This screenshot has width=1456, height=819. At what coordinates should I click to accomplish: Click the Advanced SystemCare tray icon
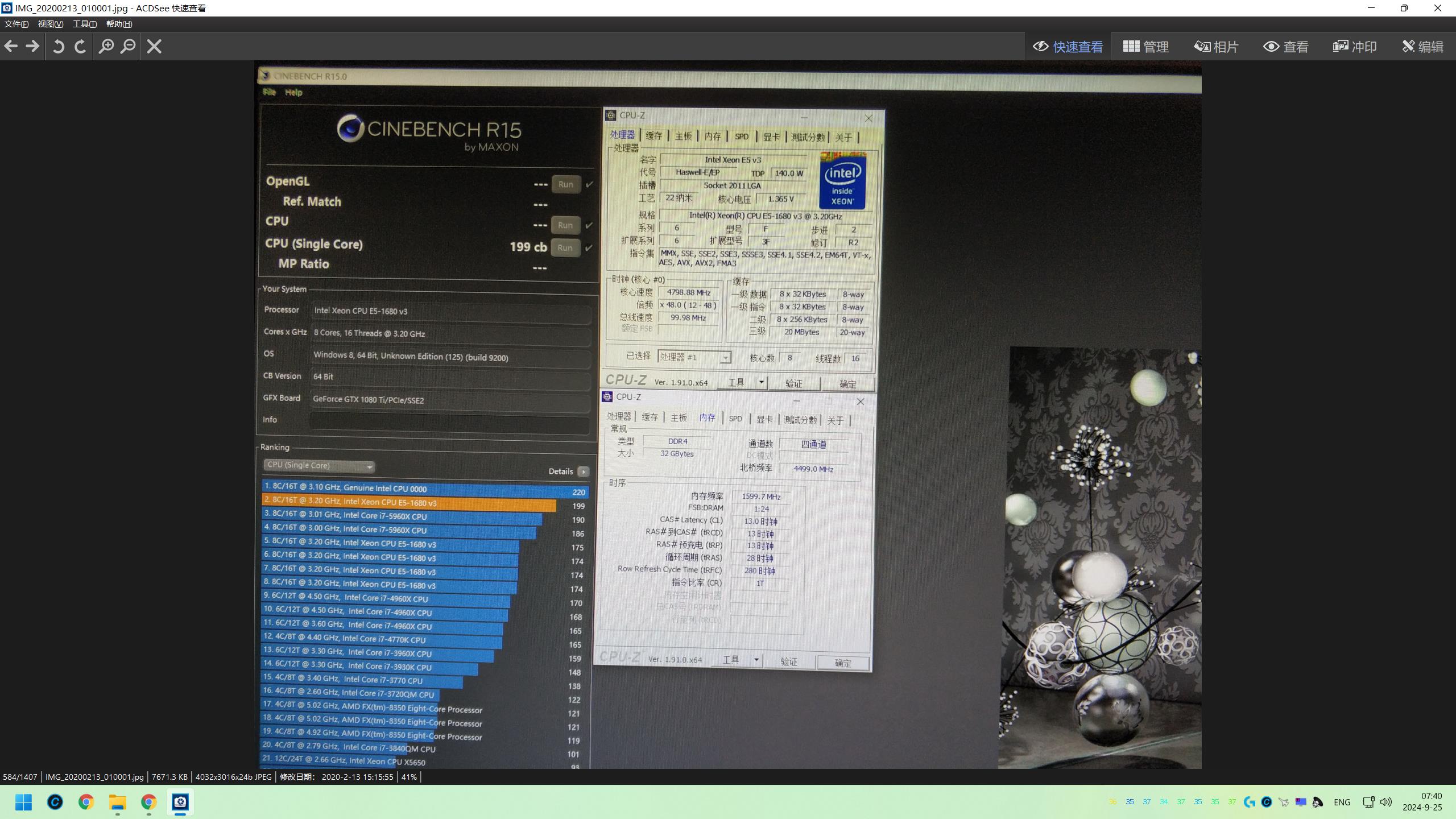[x=1267, y=802]
